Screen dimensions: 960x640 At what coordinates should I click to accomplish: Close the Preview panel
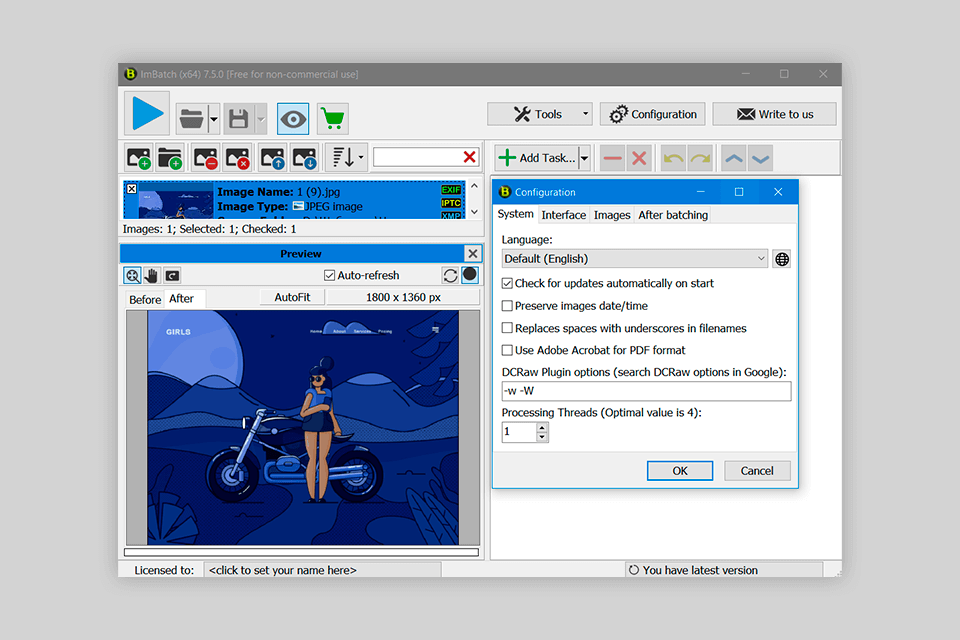click(x=473, y=254)
